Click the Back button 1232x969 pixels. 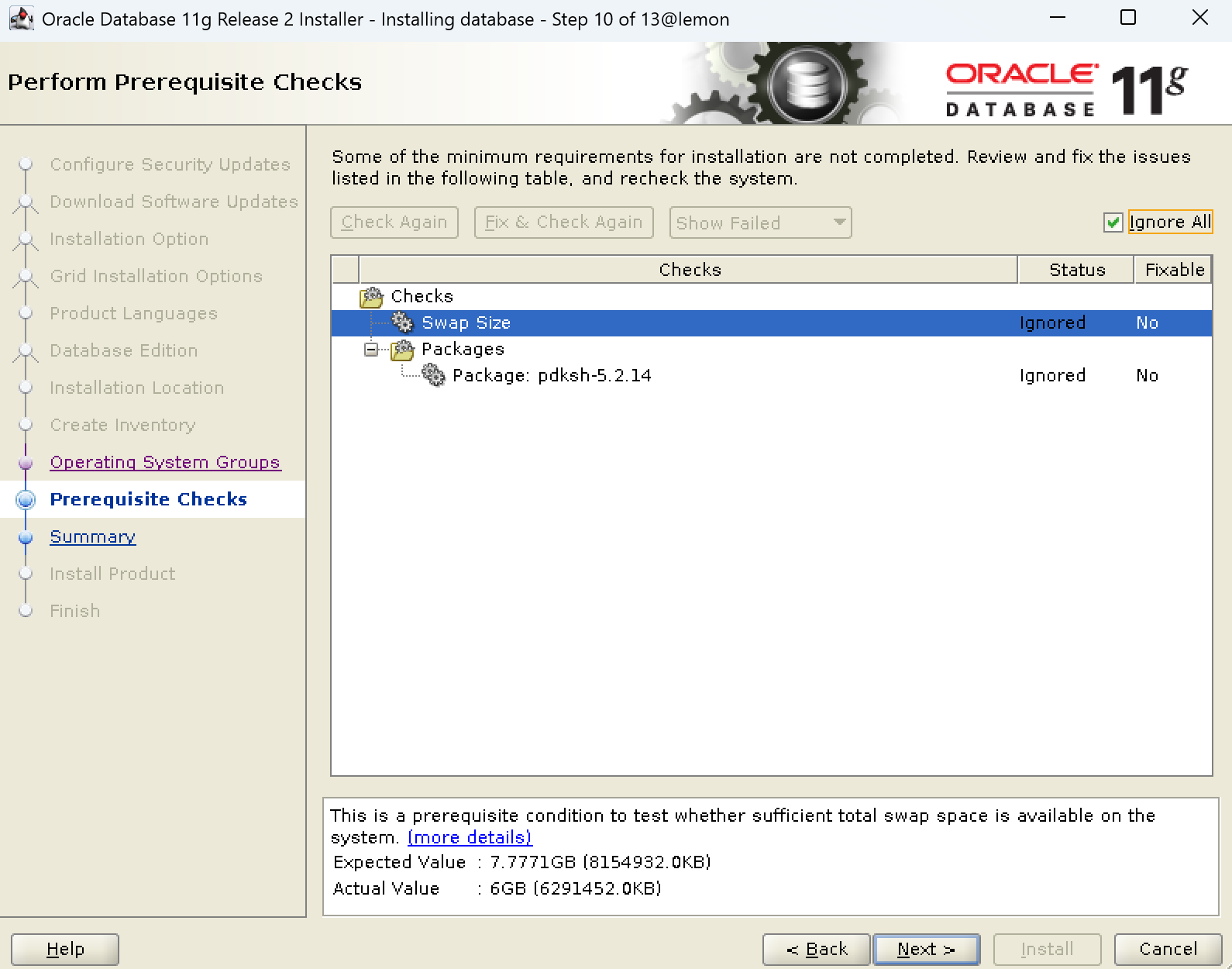pos(817,949)
